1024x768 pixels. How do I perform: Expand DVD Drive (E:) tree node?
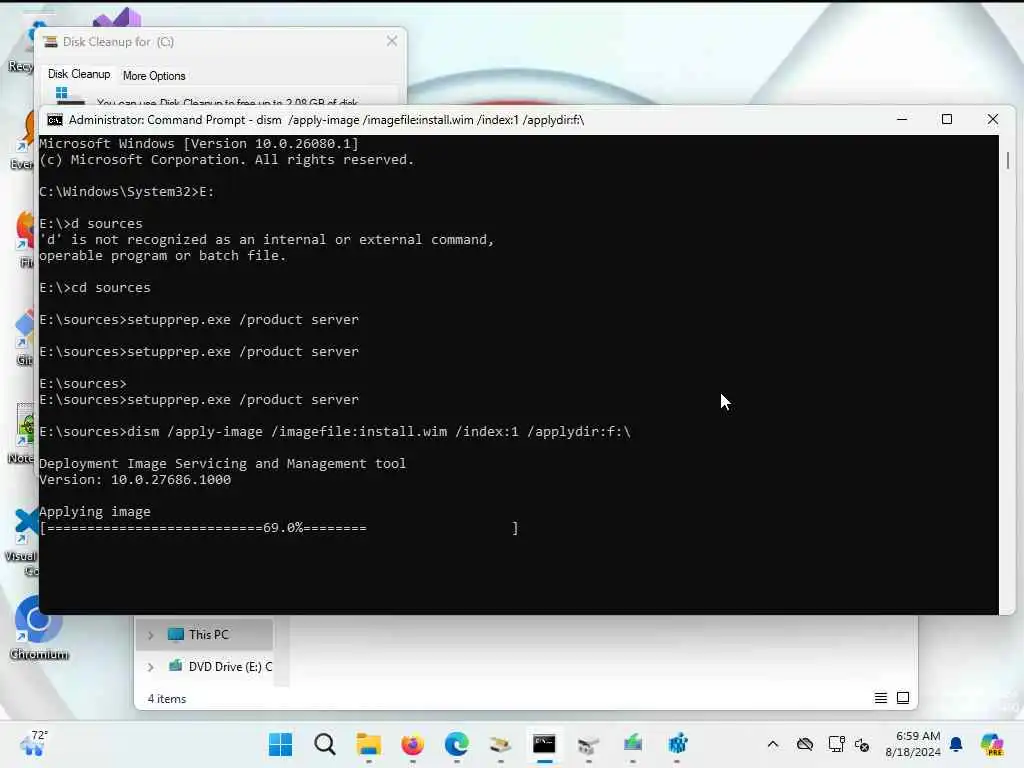click(x=151, y=667)
